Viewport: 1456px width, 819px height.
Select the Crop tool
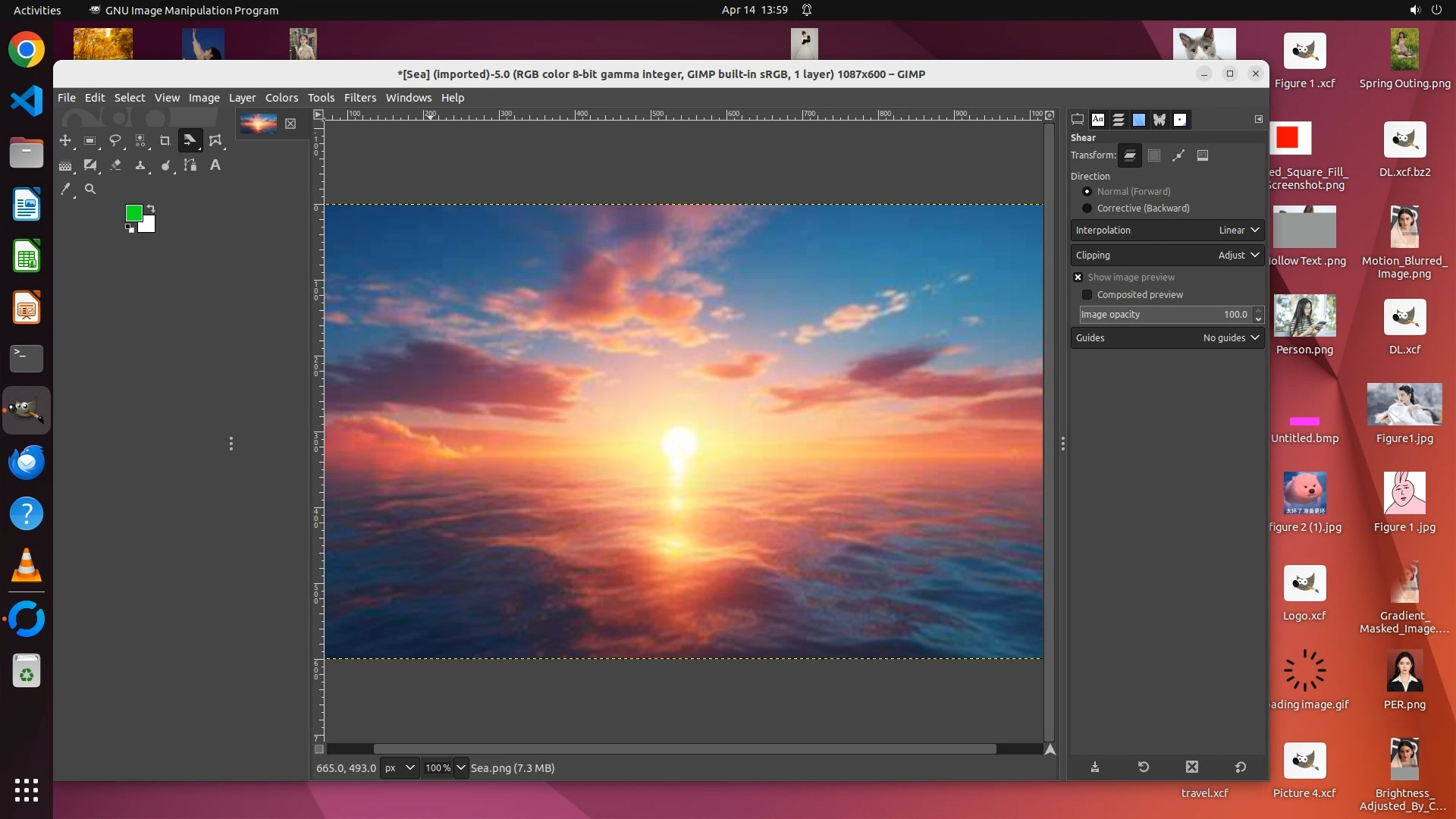165,140
